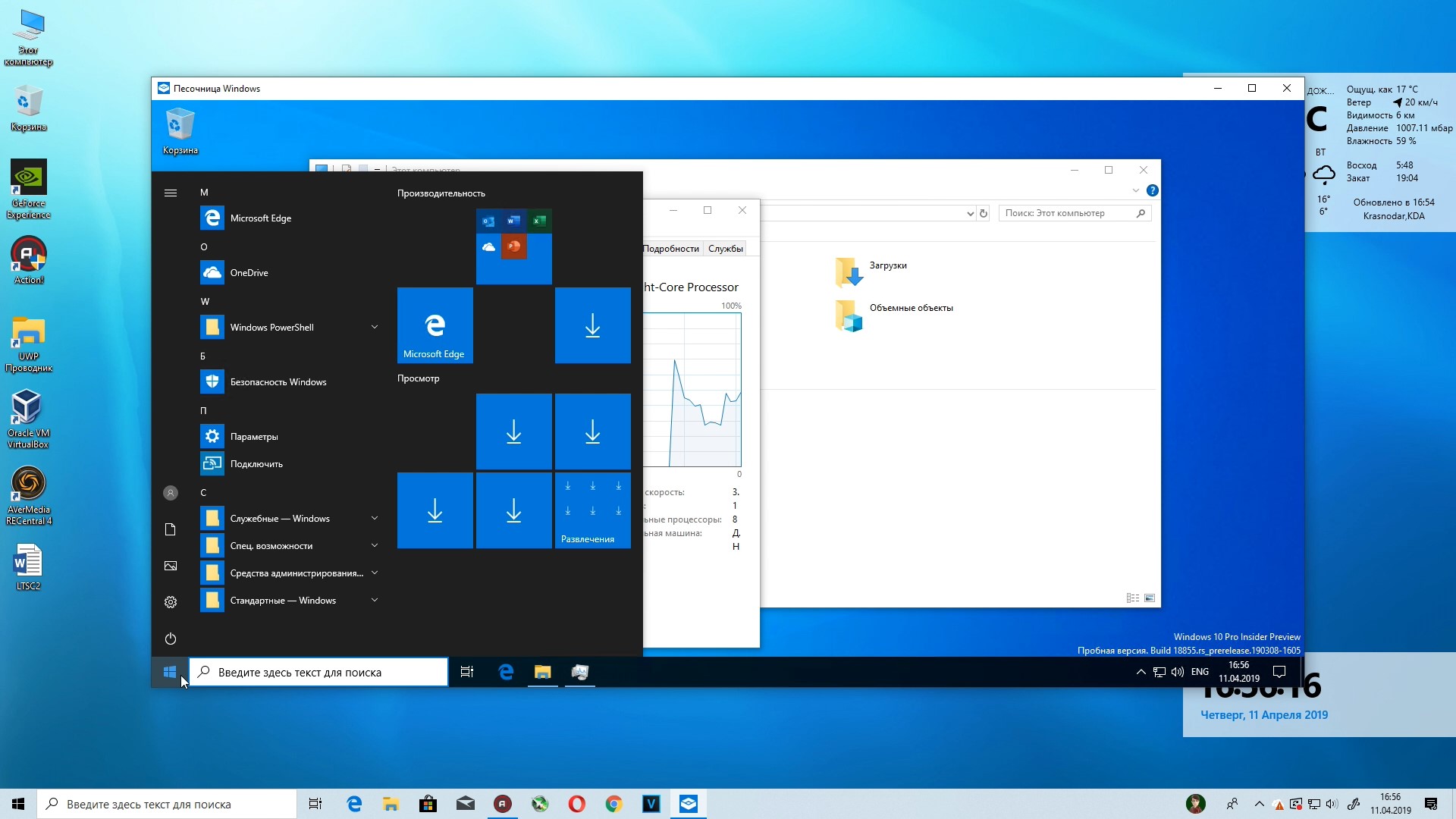Open AVerMedia RECentral 4 desktop shortcut
Viewport: 1456px width, 819px height.
(29, 496)
